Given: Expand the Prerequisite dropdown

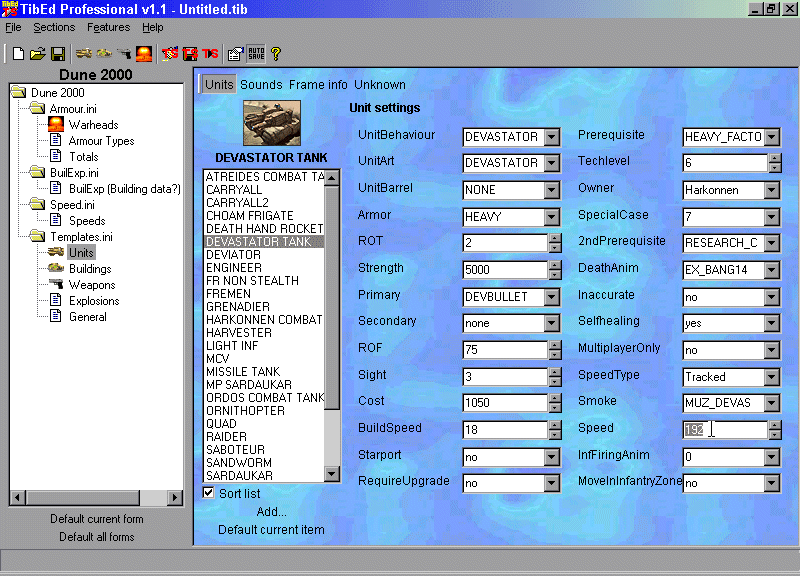Looking at the screenshot, I should click(772, 137).
